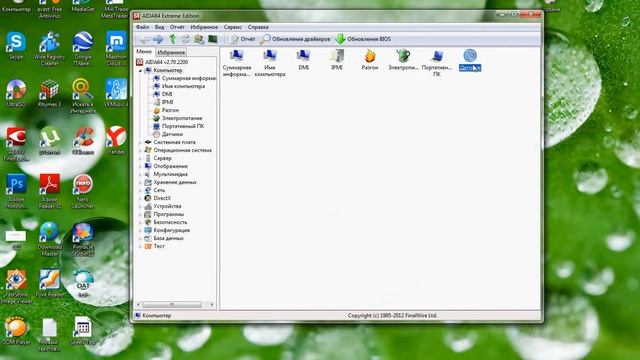Select the Nero launcher desktop shortcut
Image resolution: width=640 pixels, height=360 pixels.
[83, 191]
